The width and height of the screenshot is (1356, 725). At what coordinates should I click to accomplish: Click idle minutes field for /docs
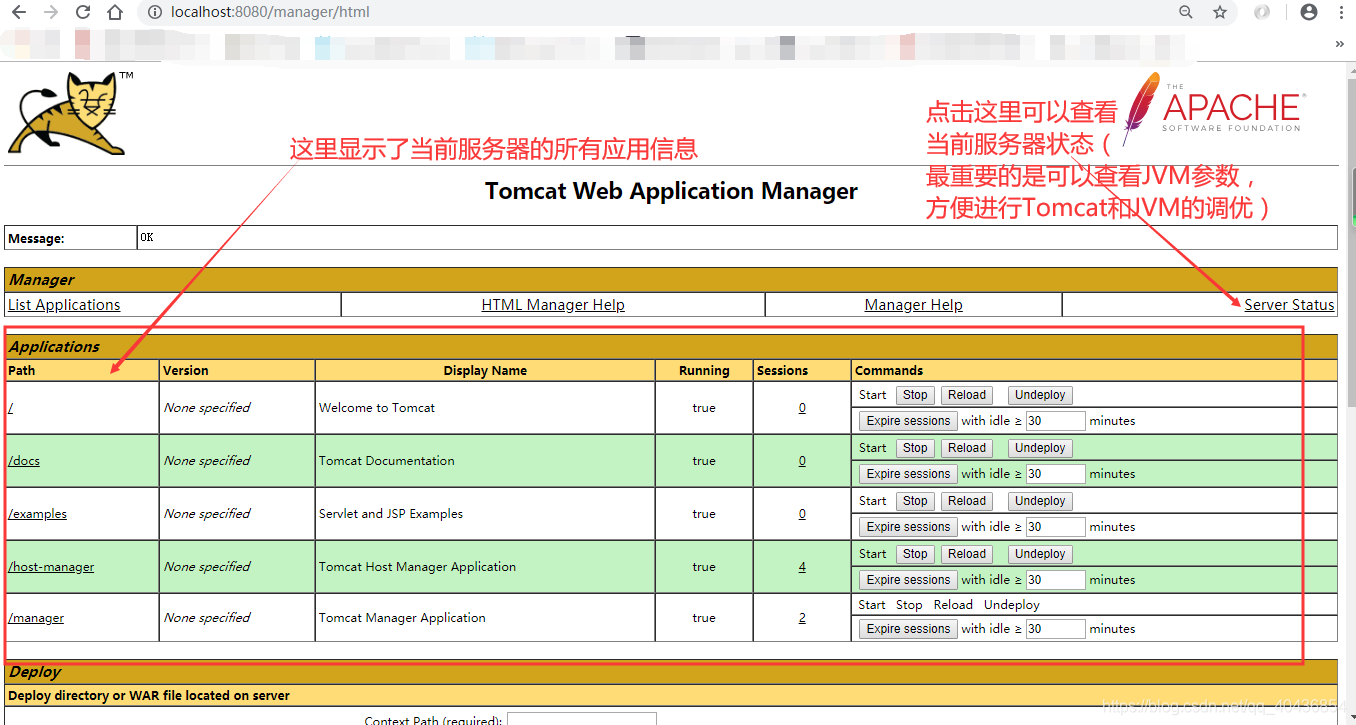click(x=1055, y=474)
